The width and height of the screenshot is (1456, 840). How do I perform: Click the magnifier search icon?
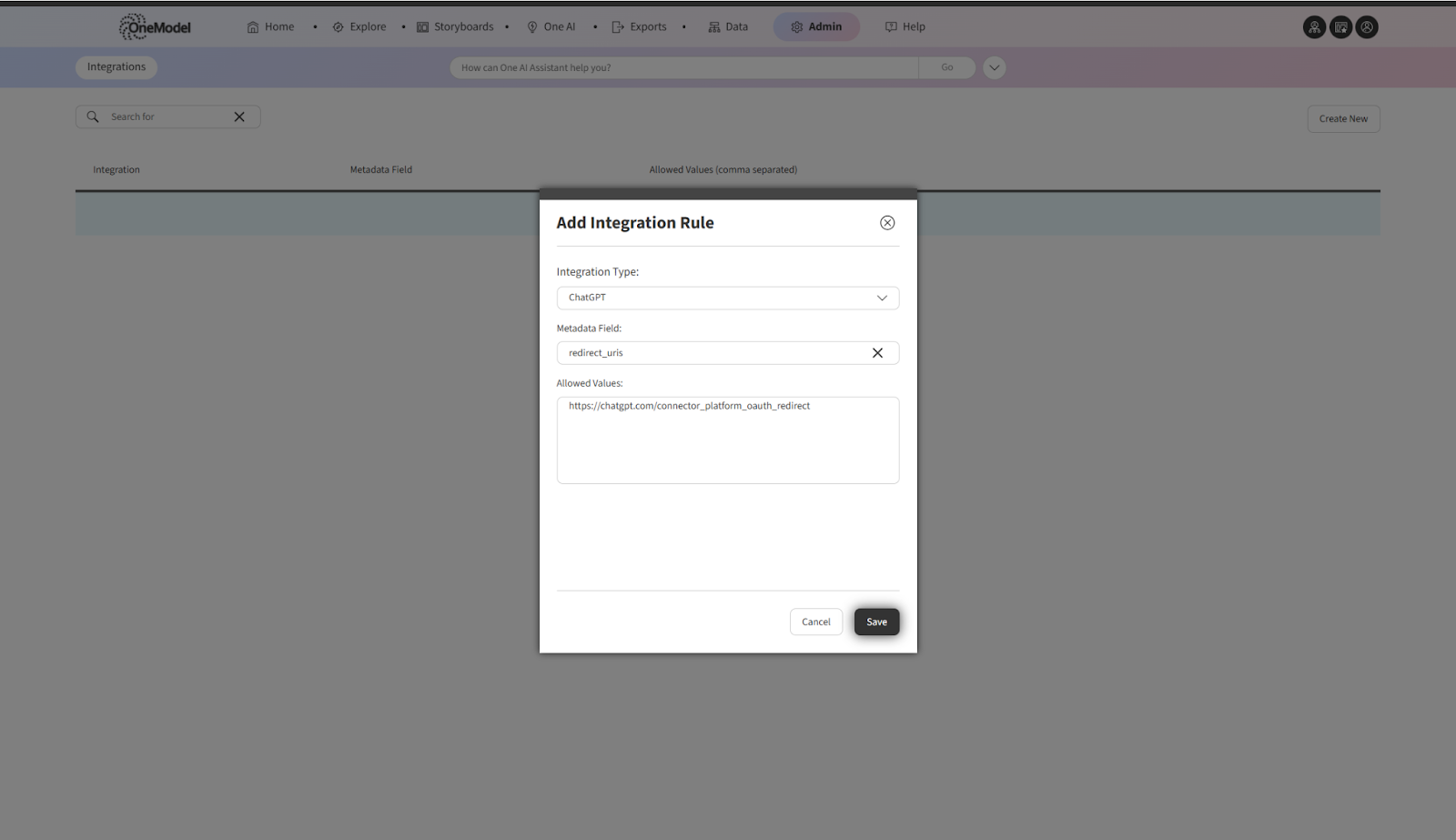[x=93, y=116]
